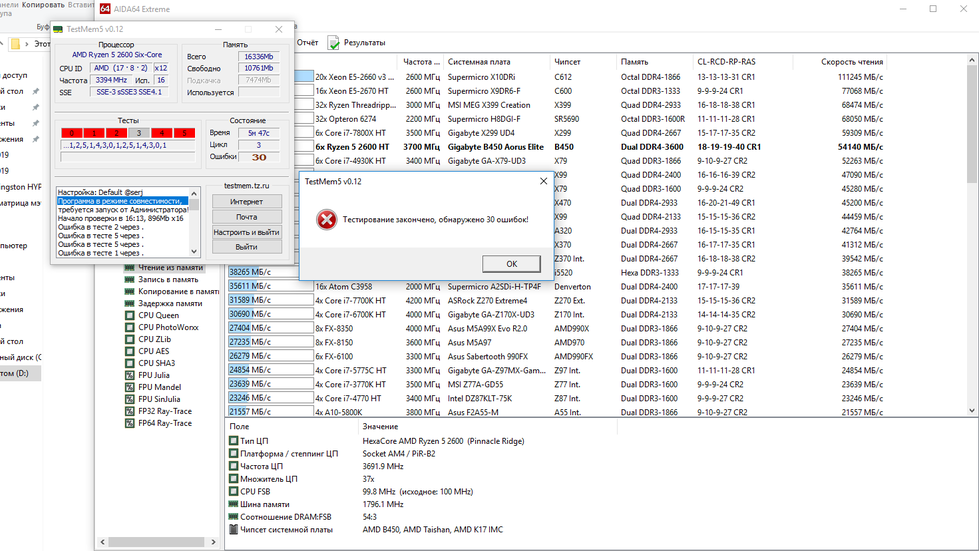Sort by the Память column header
The image size is (979, 551).
(654, 62)
